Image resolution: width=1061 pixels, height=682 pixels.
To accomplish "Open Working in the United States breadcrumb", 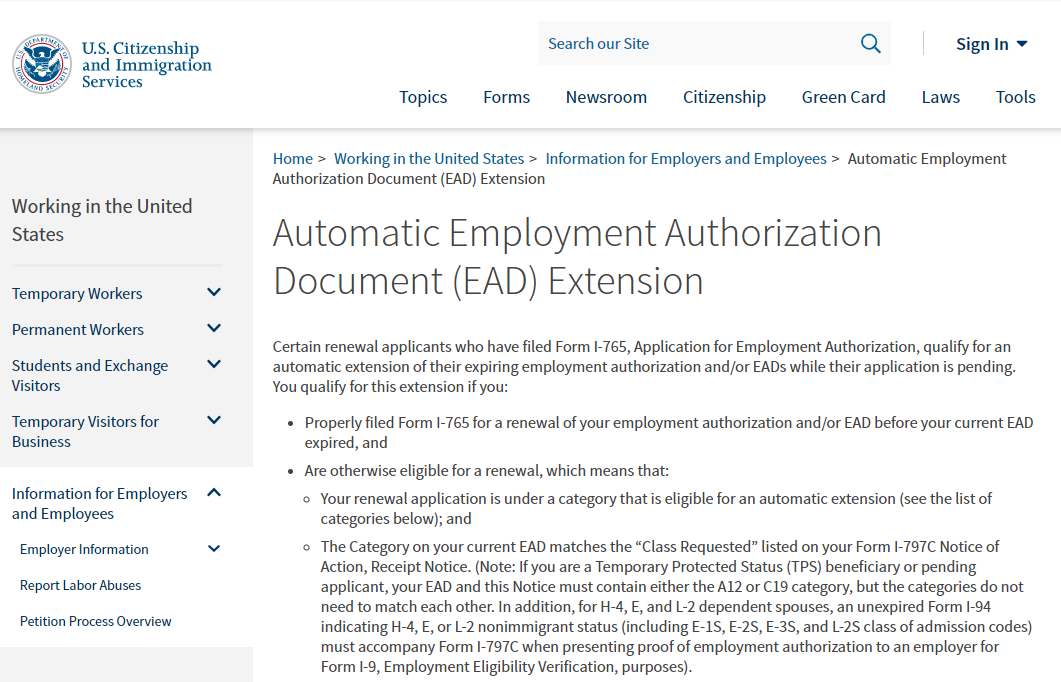I will pyautogui.click(x=429, y=158).
